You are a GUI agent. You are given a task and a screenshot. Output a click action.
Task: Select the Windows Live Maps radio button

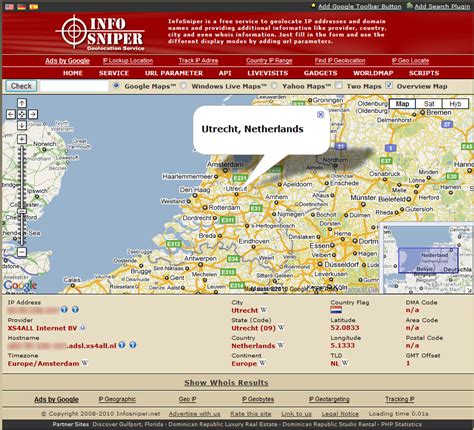183,86
